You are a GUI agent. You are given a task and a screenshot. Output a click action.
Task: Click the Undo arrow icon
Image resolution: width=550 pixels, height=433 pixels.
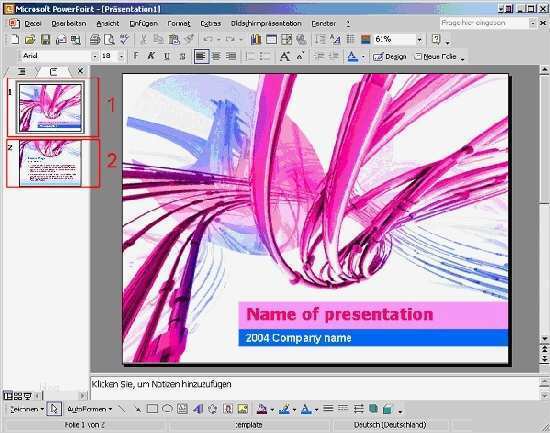(208, 39)
